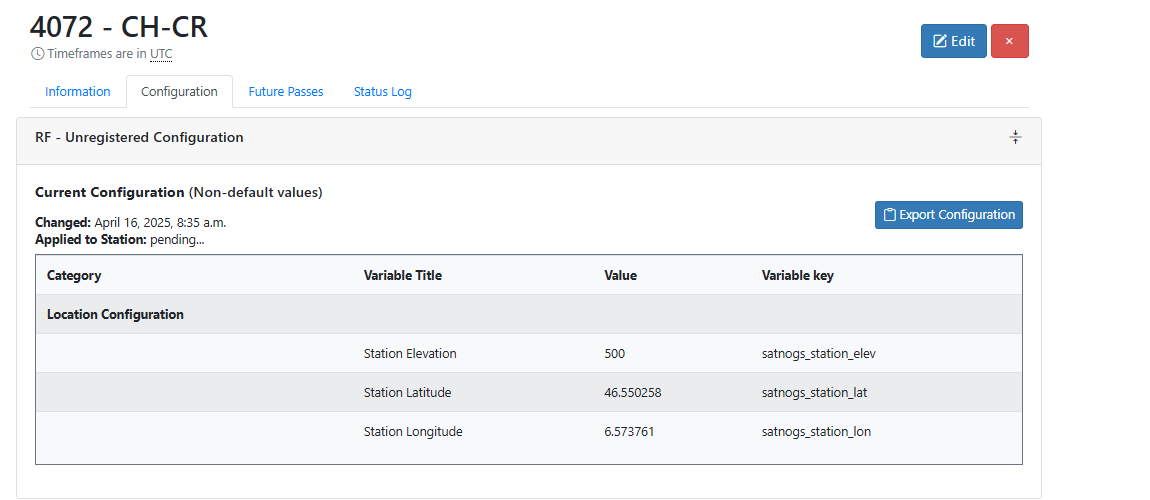Click the clipboard icon on Export Configuration
1150x500 pixels.
[890, 215]
